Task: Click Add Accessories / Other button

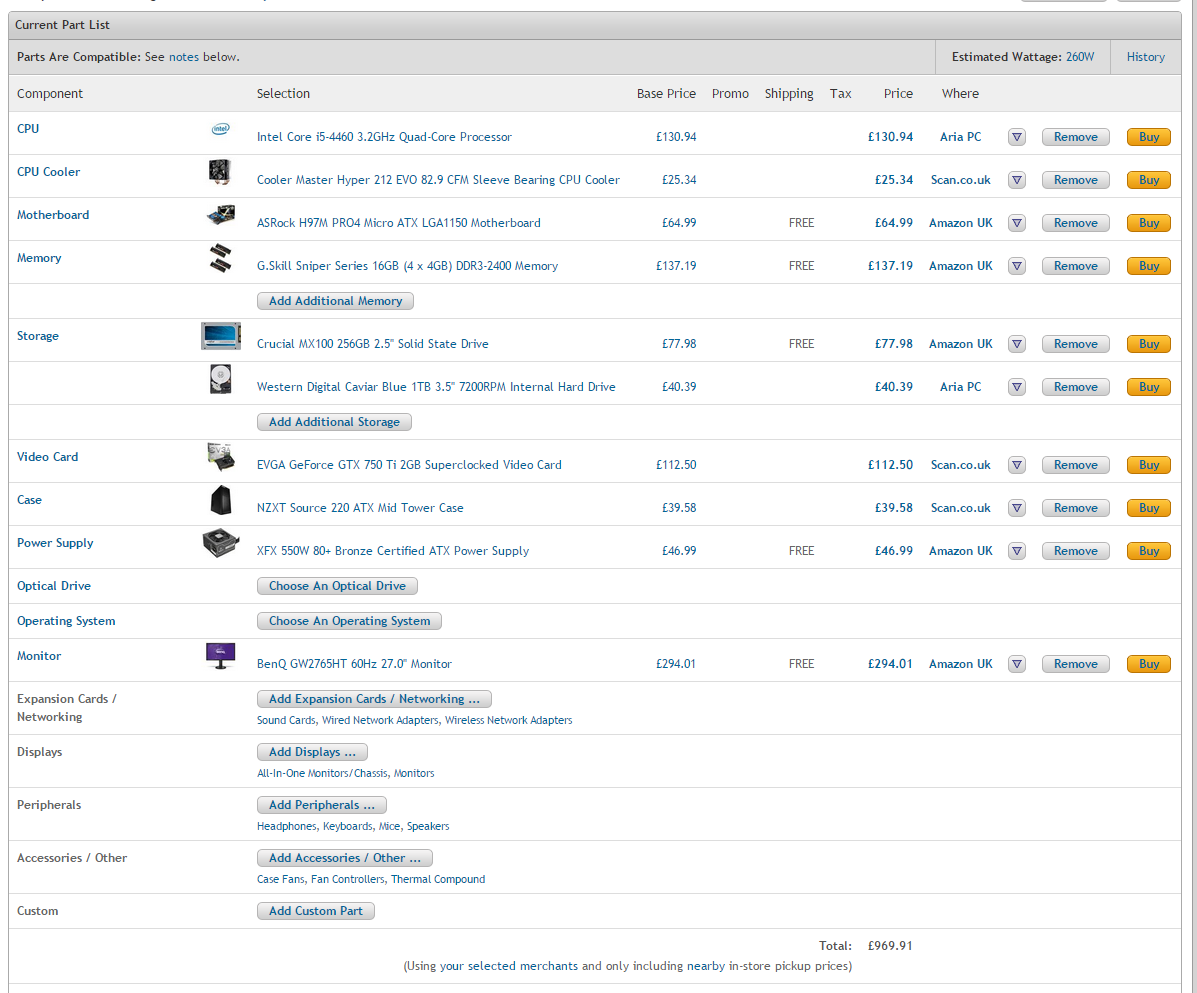Action: [x=345, y=858]
